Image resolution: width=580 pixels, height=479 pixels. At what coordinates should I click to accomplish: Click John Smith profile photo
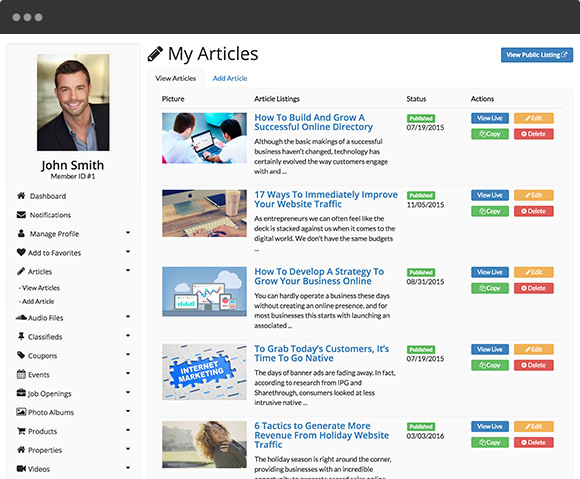click(73, 102)
